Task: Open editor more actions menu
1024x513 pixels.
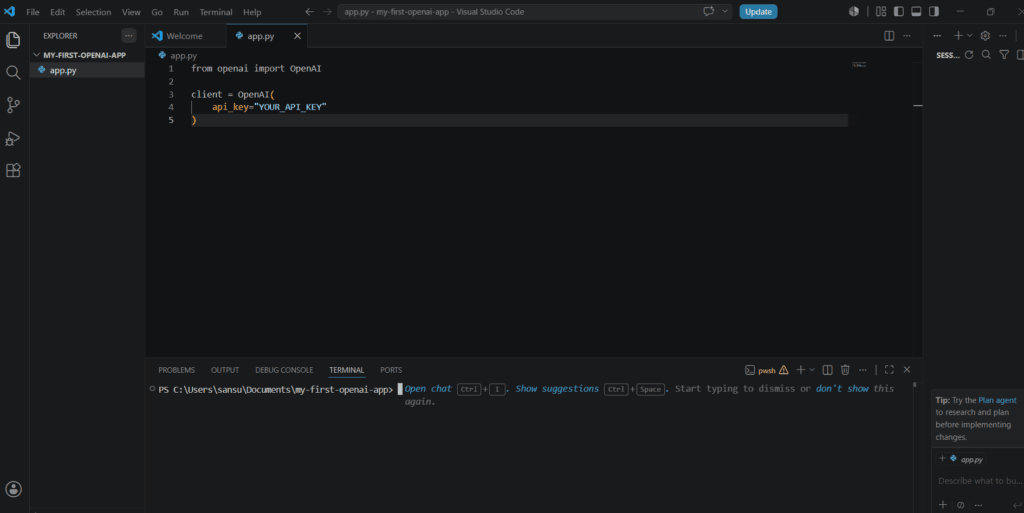Action: click(906, 36)
